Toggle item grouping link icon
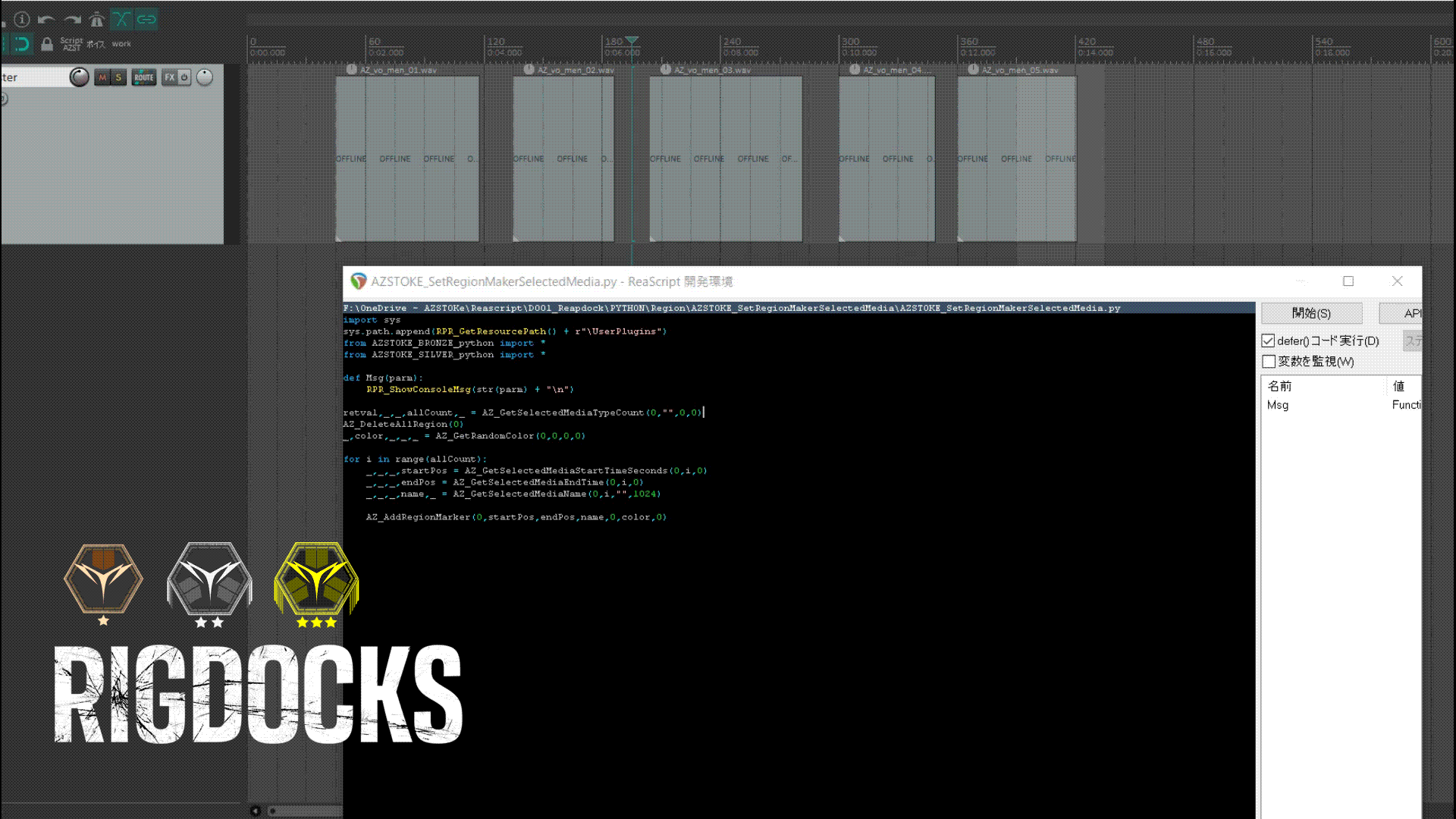This screenshot has width=1456, height=819. [x=146, y=19]
